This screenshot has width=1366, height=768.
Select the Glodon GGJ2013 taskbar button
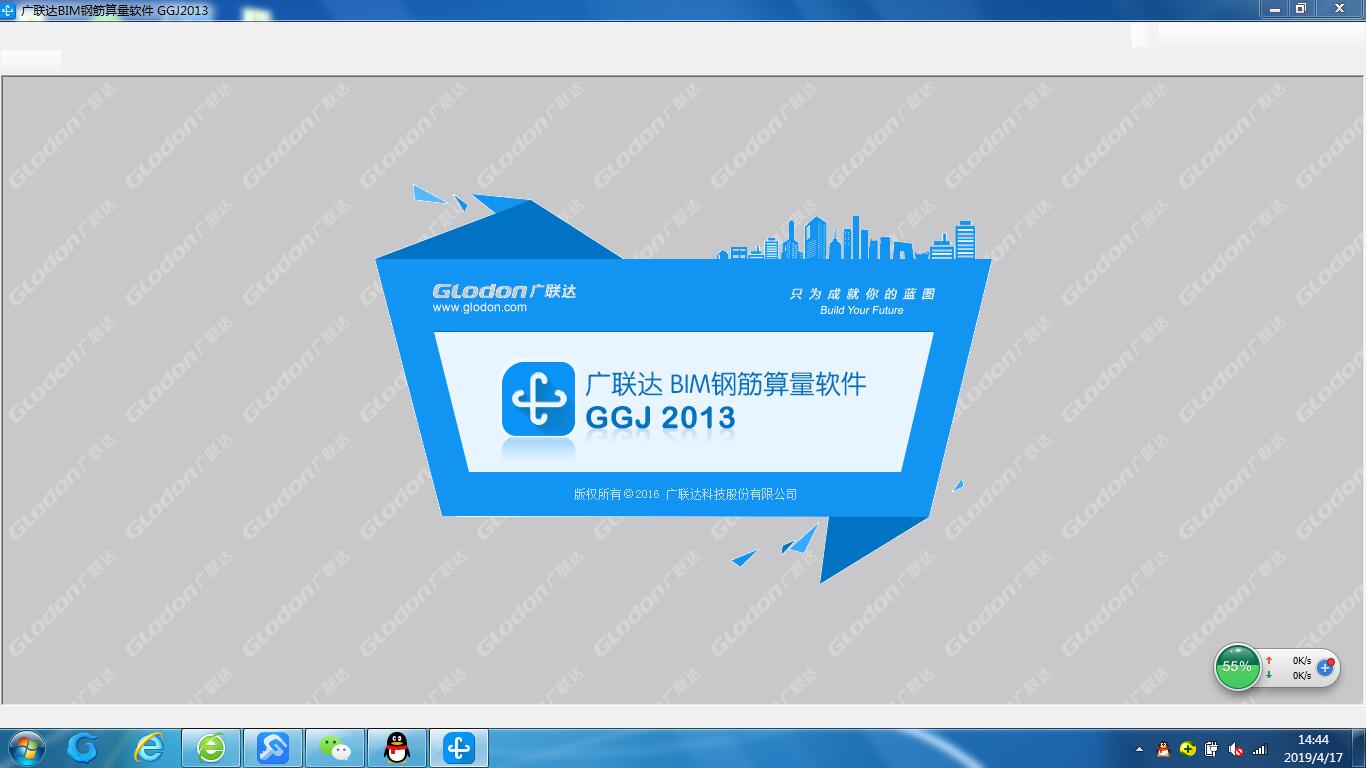coord(459,748)
